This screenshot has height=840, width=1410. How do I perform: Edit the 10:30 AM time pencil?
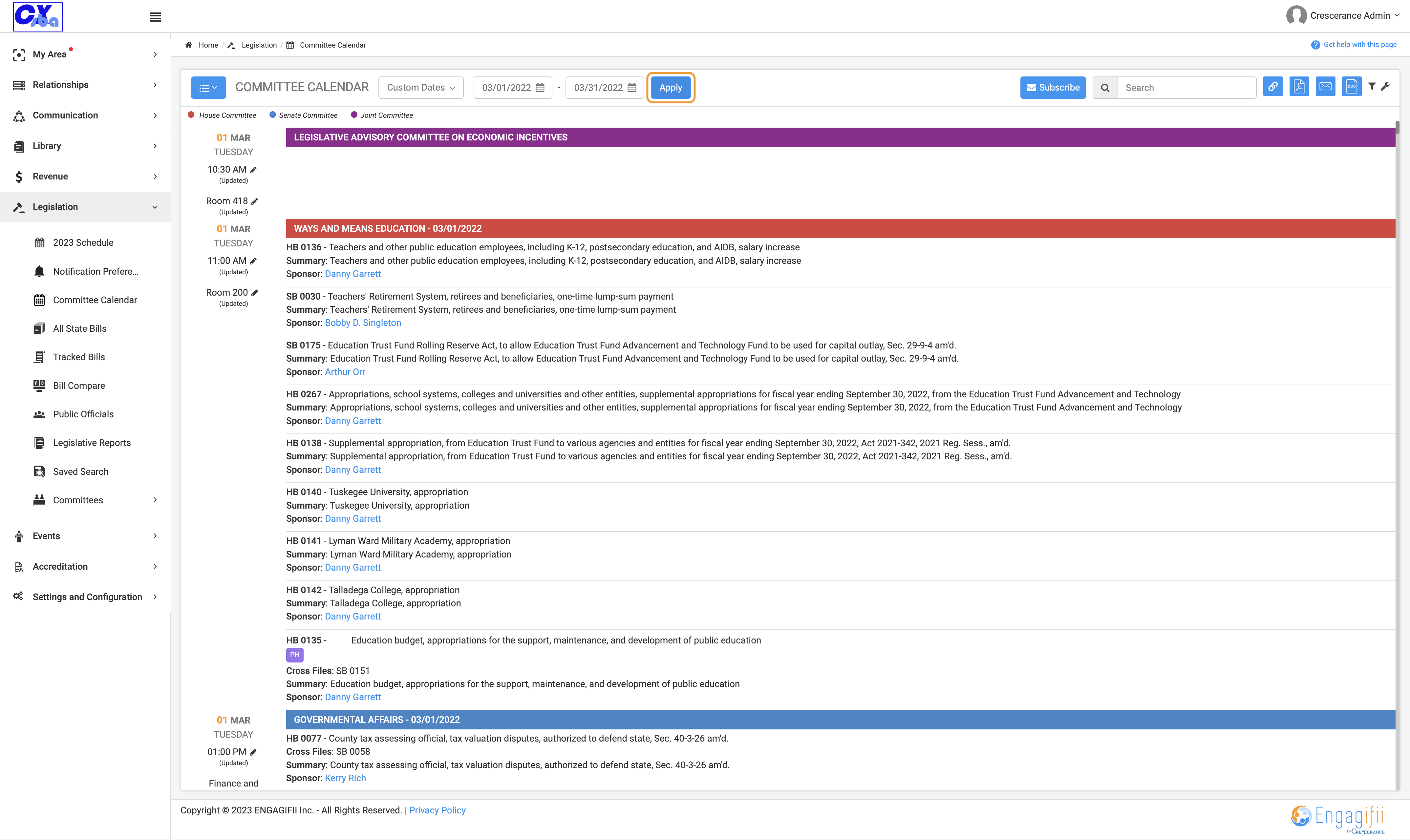pos(254,170)
